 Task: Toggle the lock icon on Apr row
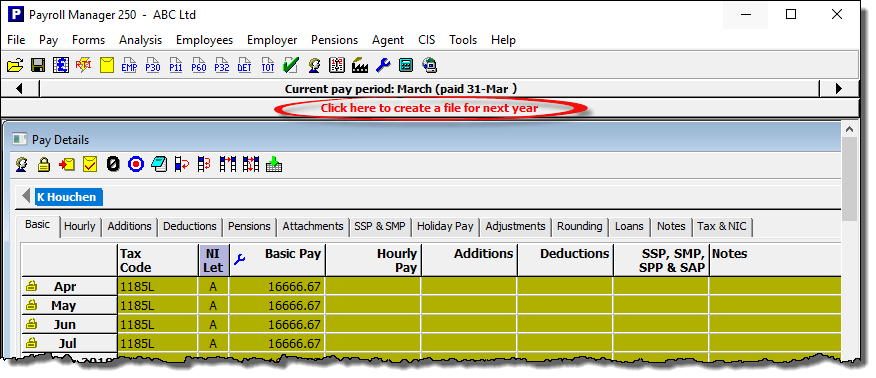(x=31, y=286)
